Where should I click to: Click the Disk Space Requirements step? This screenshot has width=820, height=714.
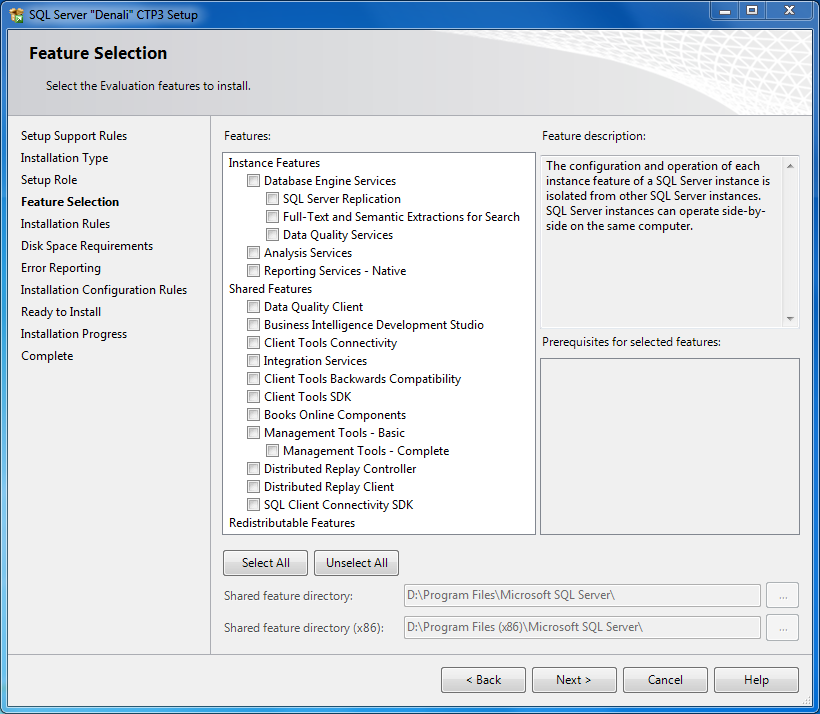pyautogui.click(x=87, y=246)
